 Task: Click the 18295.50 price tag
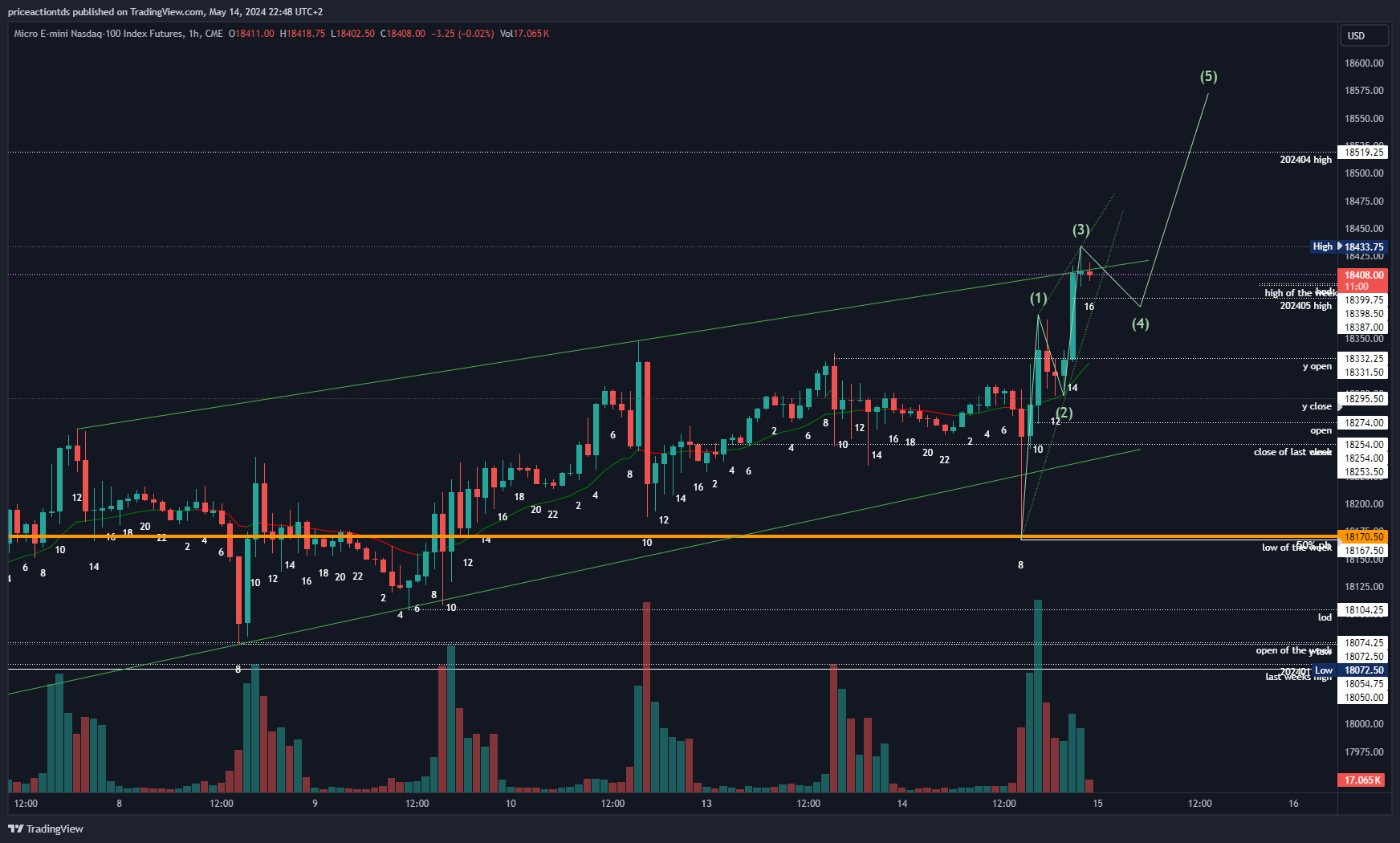point(1364,398)
